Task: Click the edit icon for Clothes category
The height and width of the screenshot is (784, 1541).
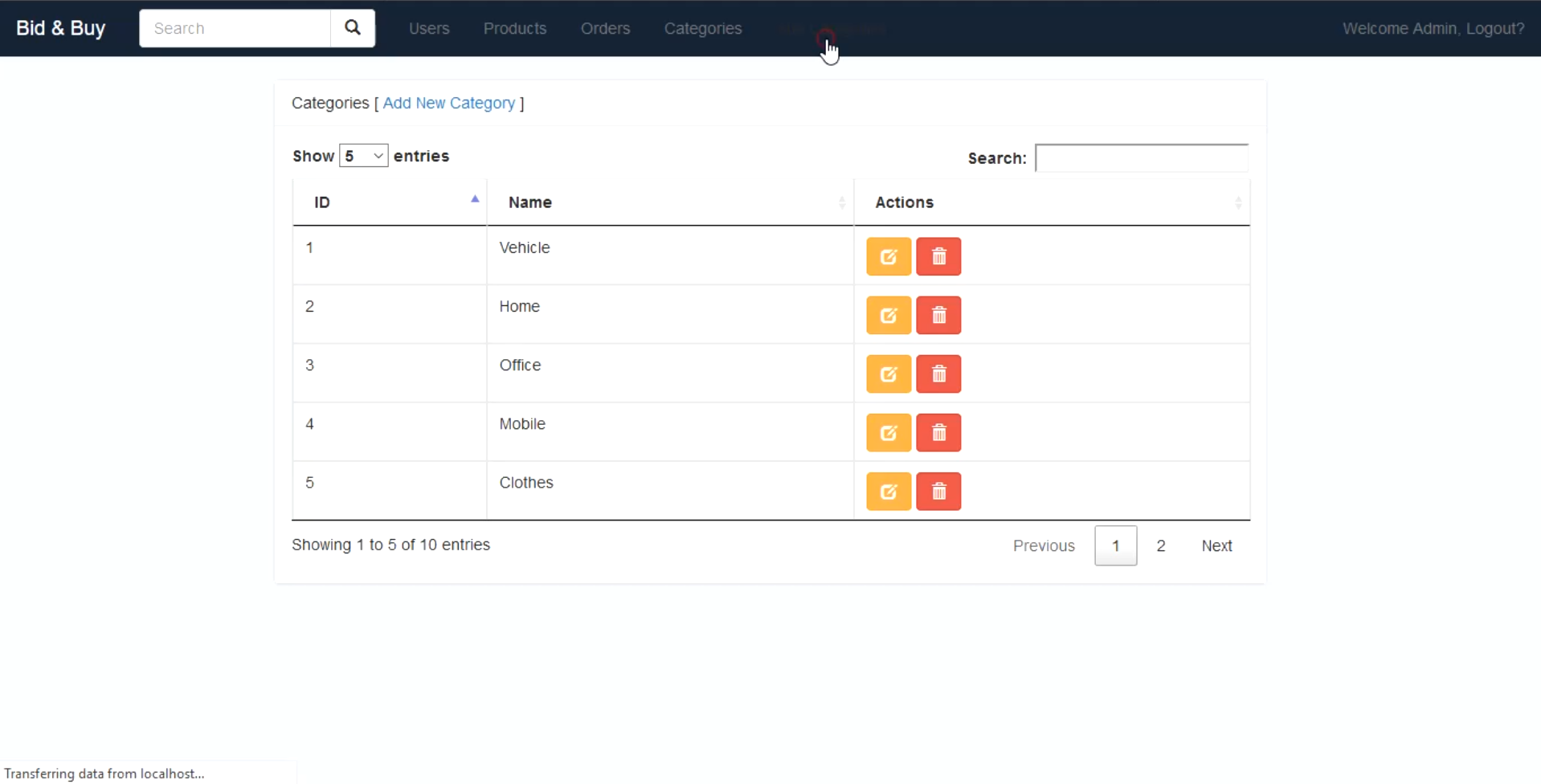Action: [888, 492]
